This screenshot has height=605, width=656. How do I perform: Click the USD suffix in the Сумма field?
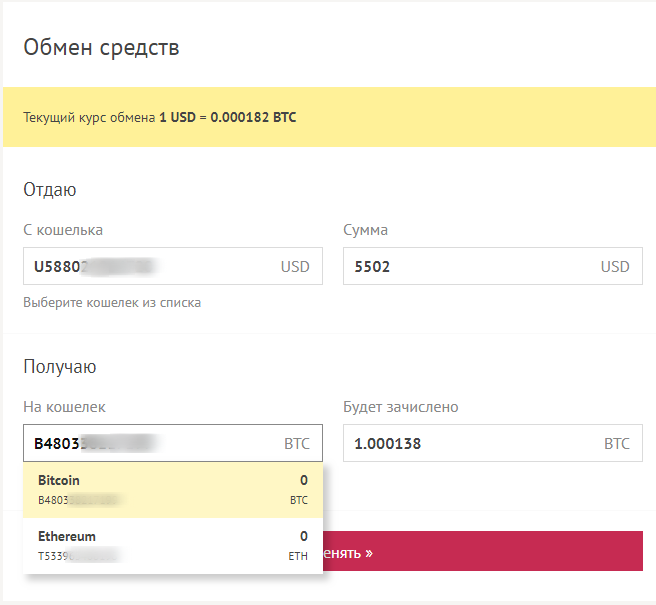tap(615, 267)
